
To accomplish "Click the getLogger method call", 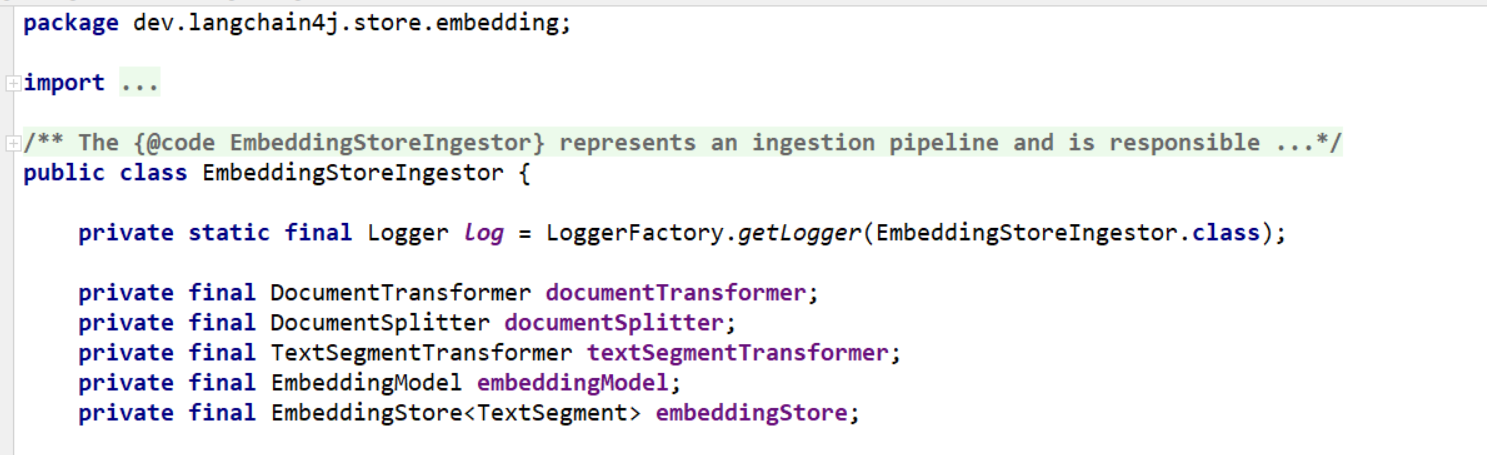I will [x=799, y=233].
